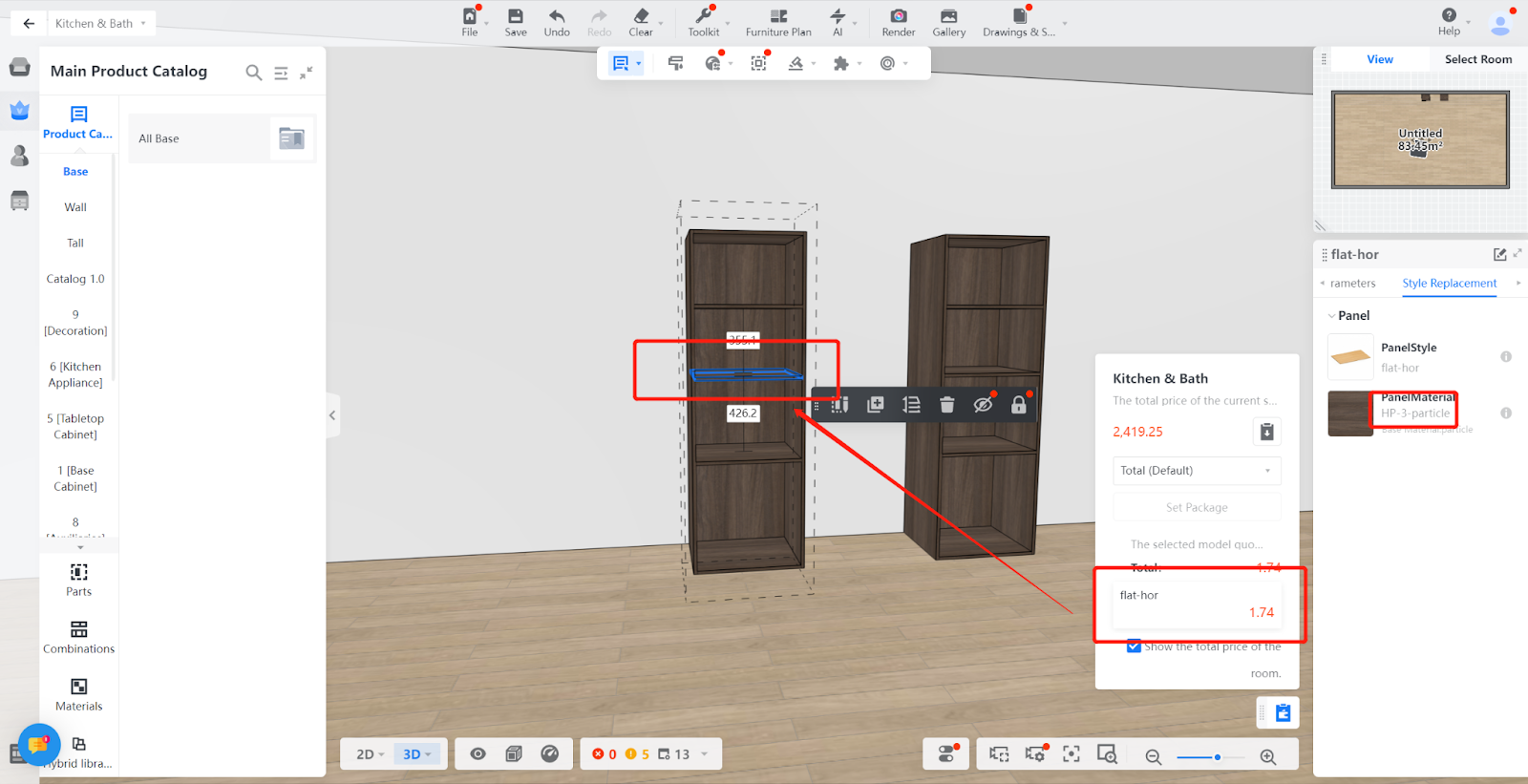Viewport: 1528px width, 784px height.
Task: Open the Materials panel in the sidebar
Action: [78, 694]
